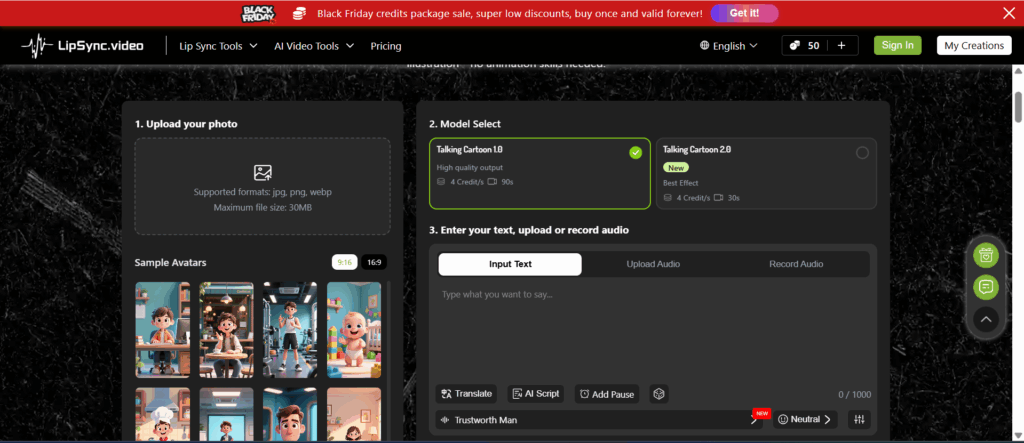Choose the boy at desk avatar
This screenshot has width=1024, height=443.
[x=163, y=329]
